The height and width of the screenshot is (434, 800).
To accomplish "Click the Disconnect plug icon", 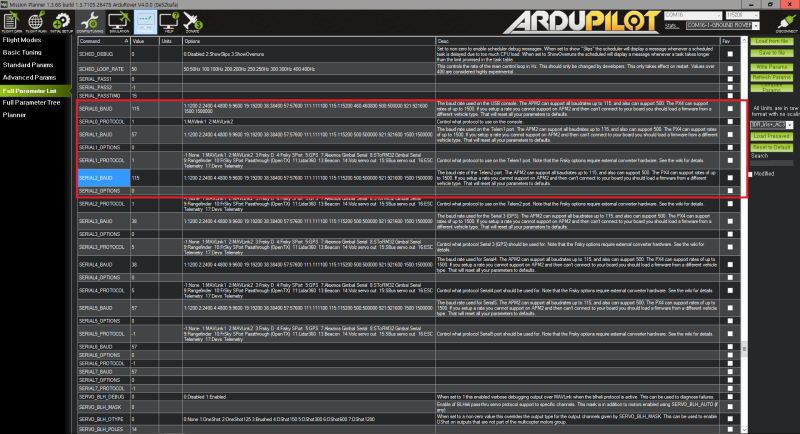I will 786,23.
